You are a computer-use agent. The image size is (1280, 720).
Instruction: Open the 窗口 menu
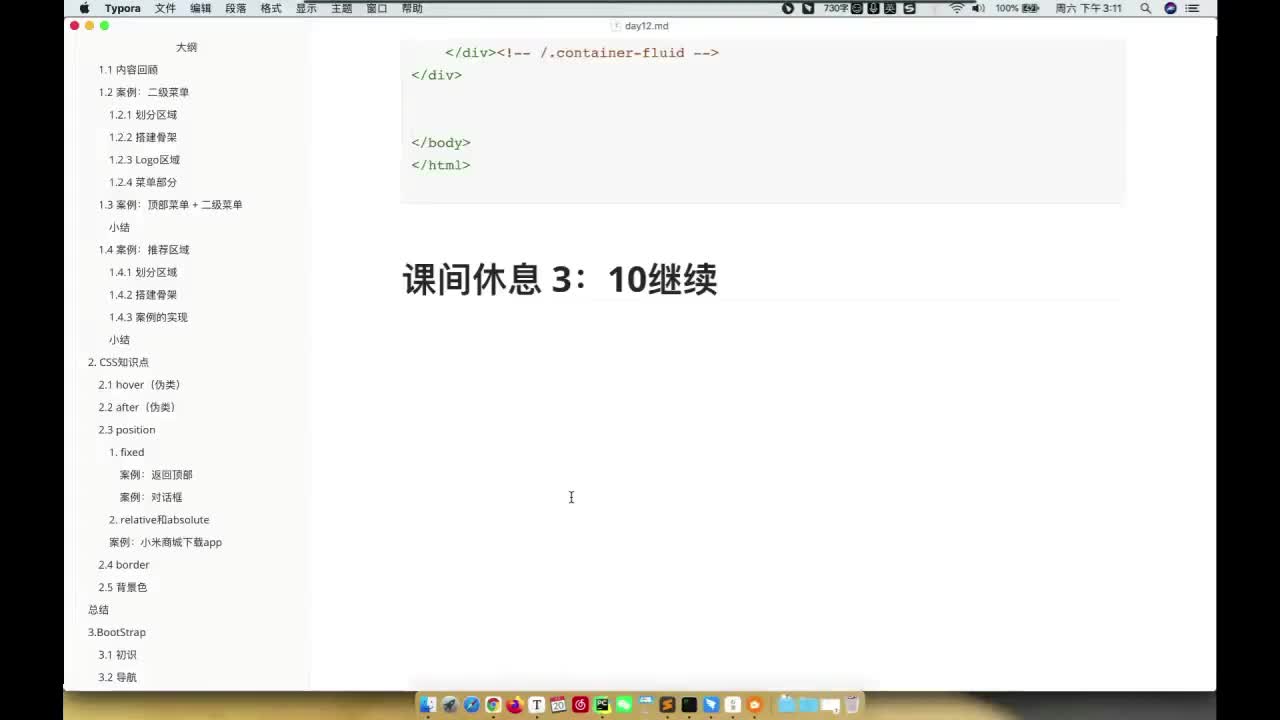tap(377, 8)
